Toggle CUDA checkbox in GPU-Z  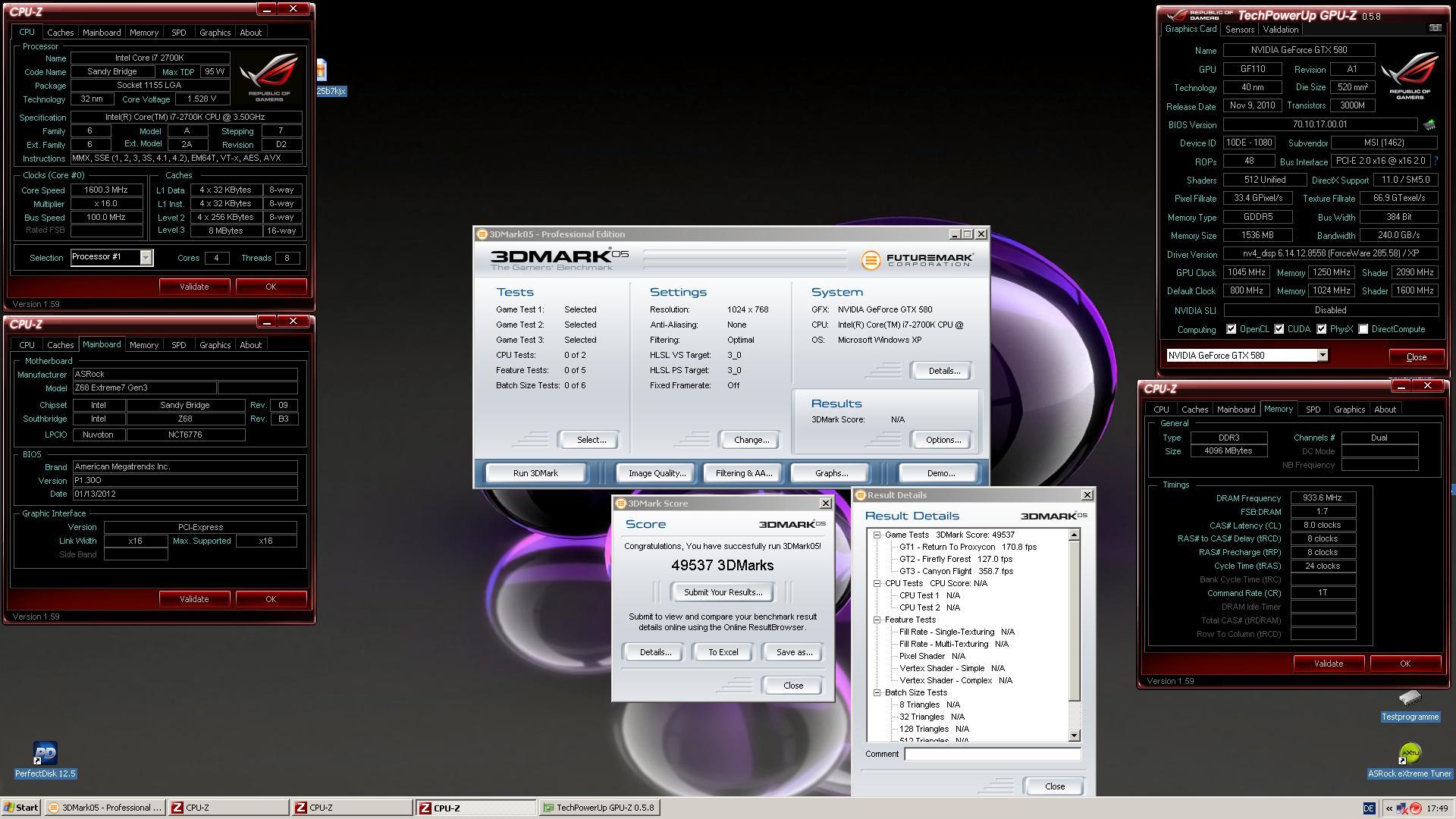1279,329
